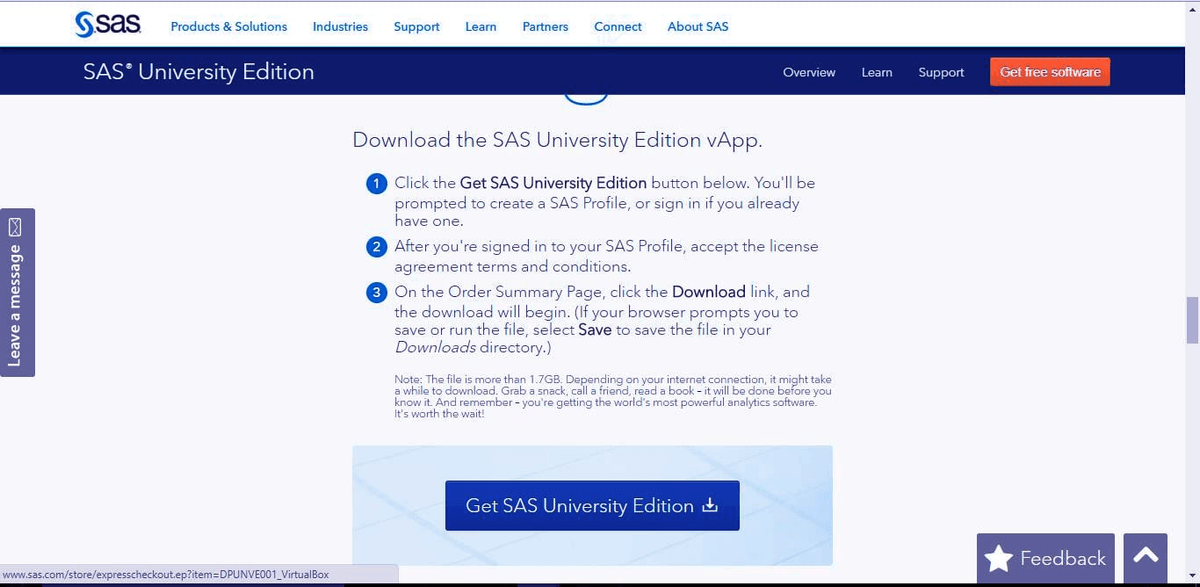Open the Partners menu

(545, 27)
